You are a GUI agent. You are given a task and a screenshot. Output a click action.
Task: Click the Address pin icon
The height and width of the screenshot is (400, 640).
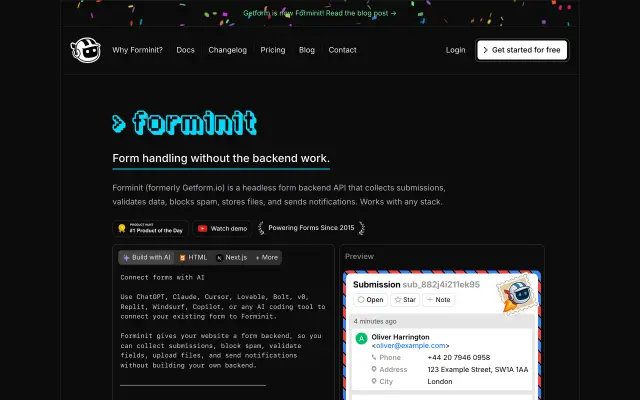[x=373, y=369]
